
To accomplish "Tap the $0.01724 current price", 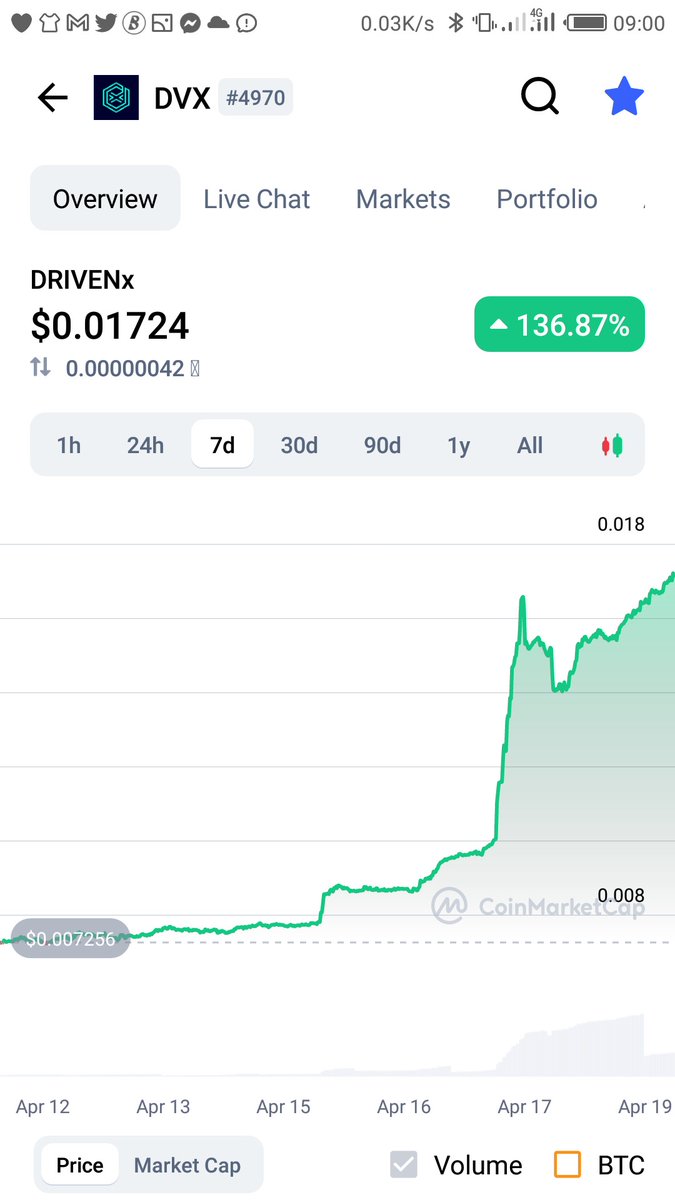I will pos(110,325).
